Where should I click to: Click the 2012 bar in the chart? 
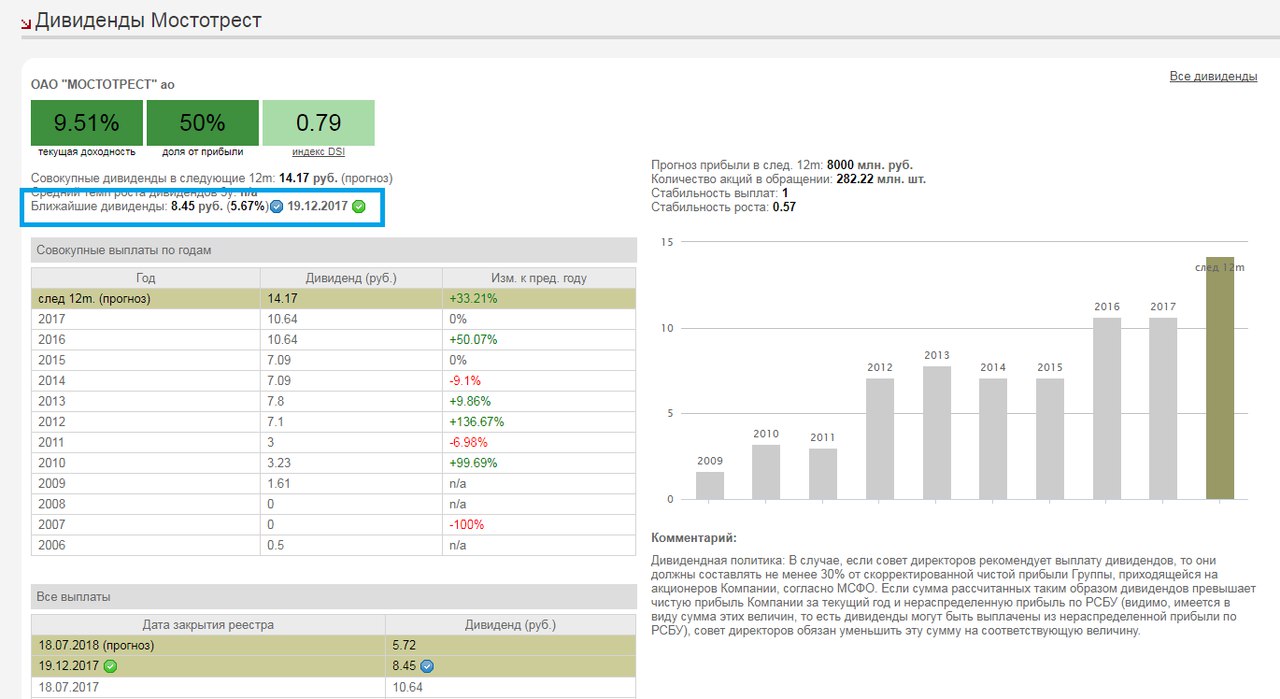(880, 439)
